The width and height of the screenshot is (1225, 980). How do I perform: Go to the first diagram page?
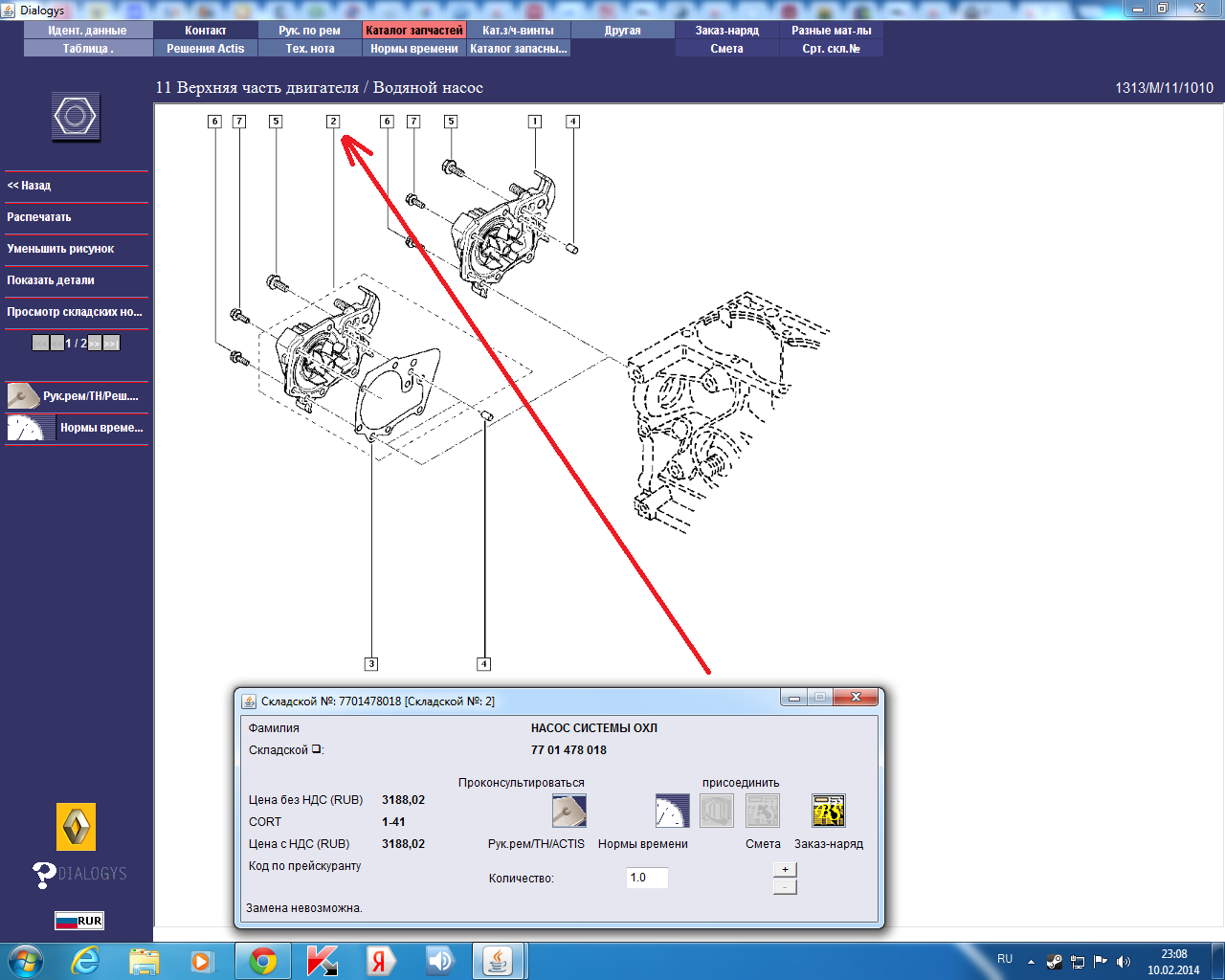pos(40,343)
